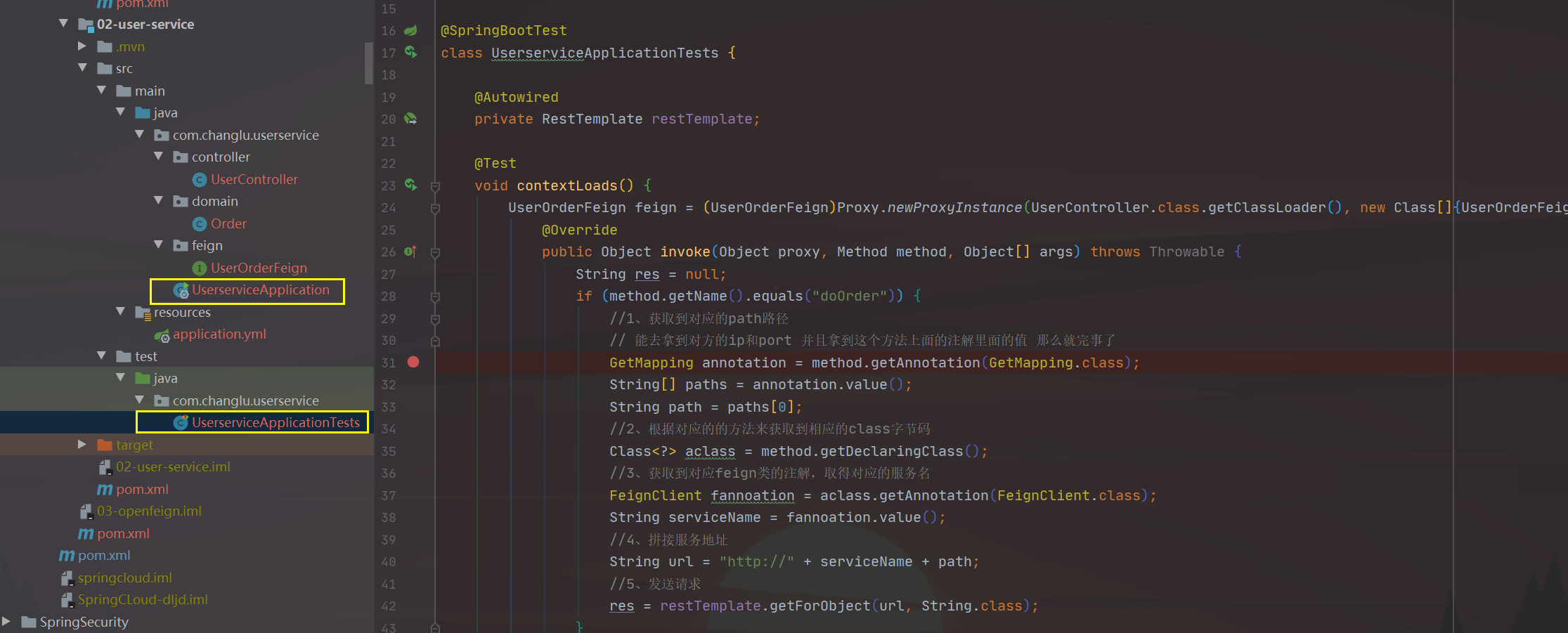Collapse the resources folder
Screen dimensions: 1568x633
[x=121, y=312]
